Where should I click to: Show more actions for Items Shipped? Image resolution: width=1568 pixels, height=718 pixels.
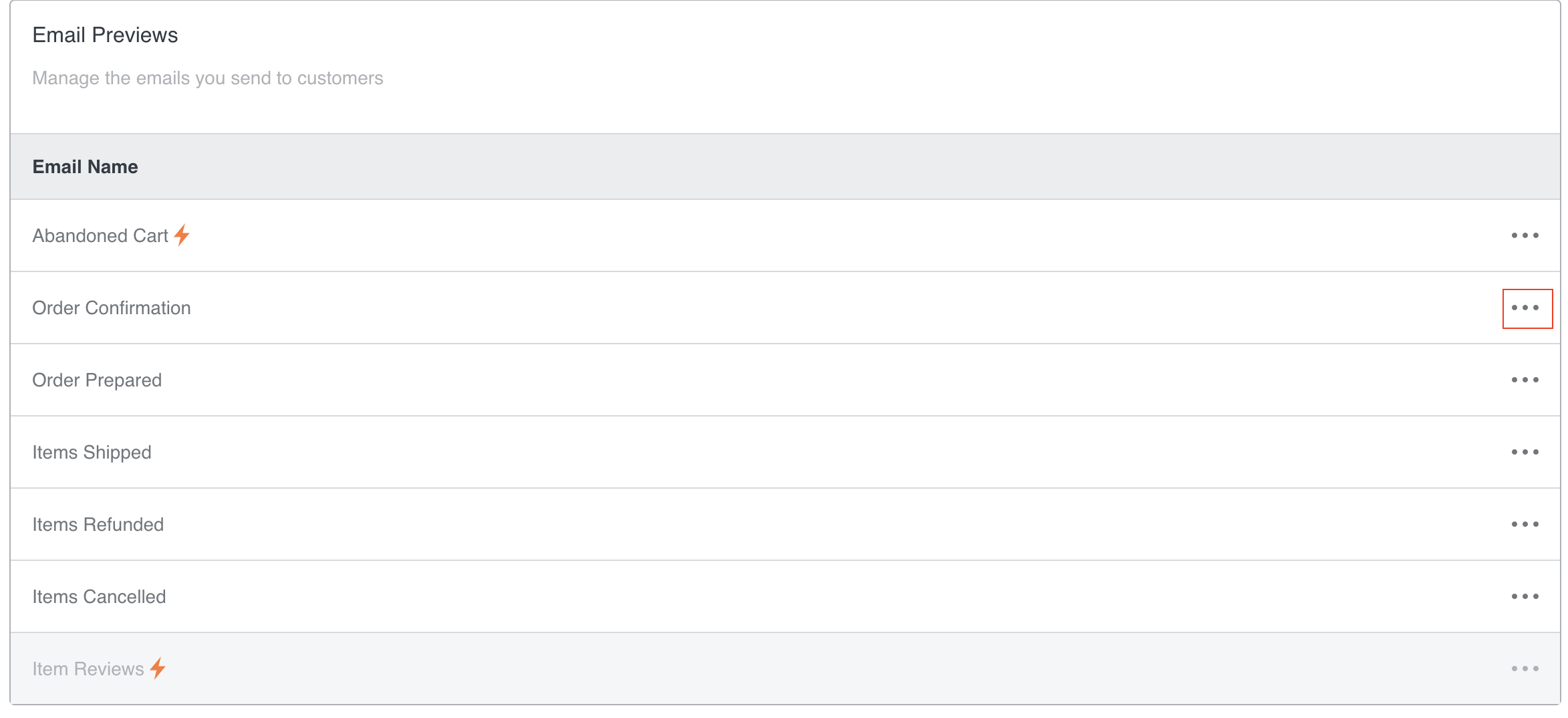[1525, 452]
